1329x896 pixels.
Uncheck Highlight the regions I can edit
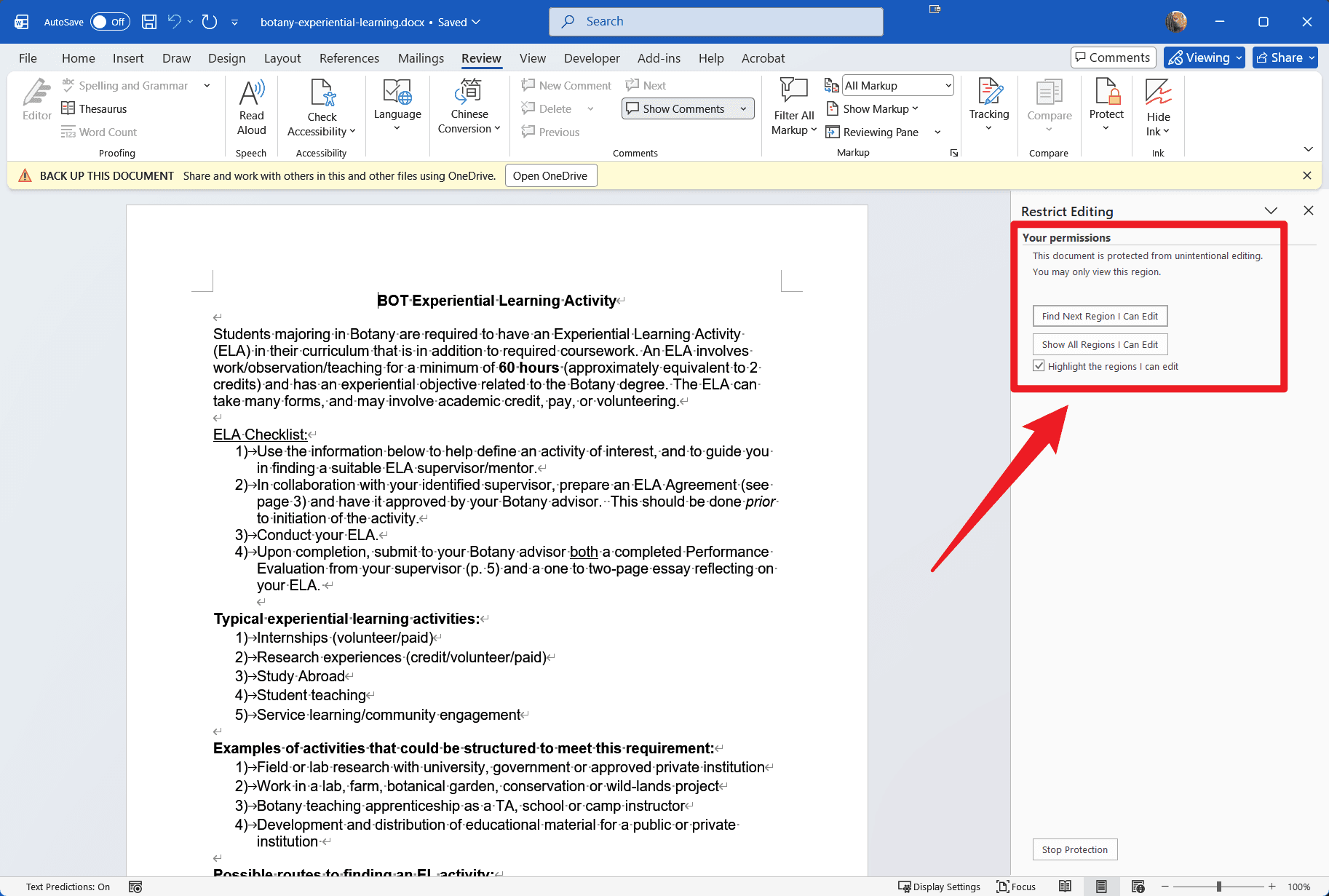[1039, 366]
